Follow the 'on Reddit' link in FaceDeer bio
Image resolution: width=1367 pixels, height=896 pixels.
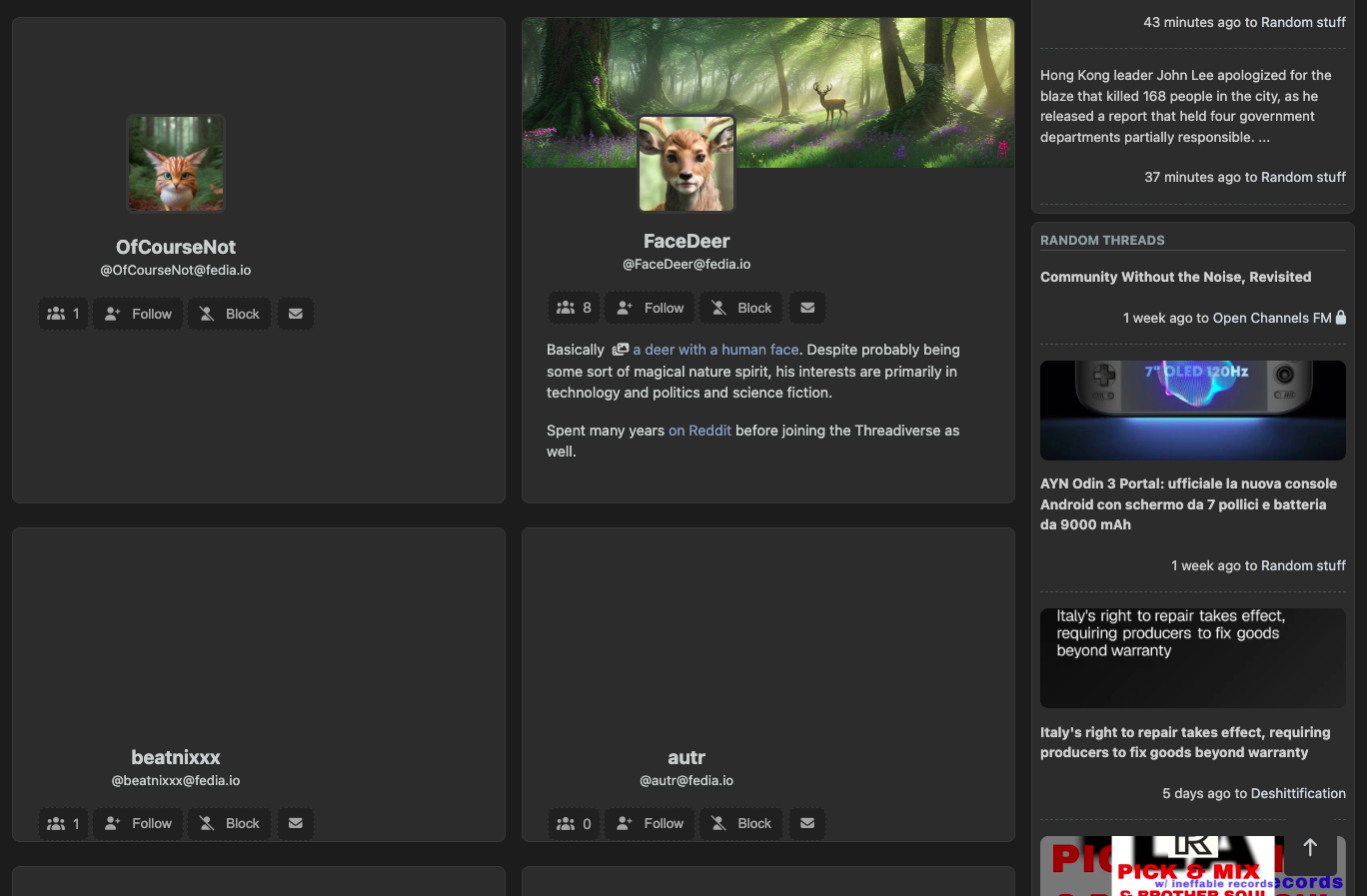699,431
